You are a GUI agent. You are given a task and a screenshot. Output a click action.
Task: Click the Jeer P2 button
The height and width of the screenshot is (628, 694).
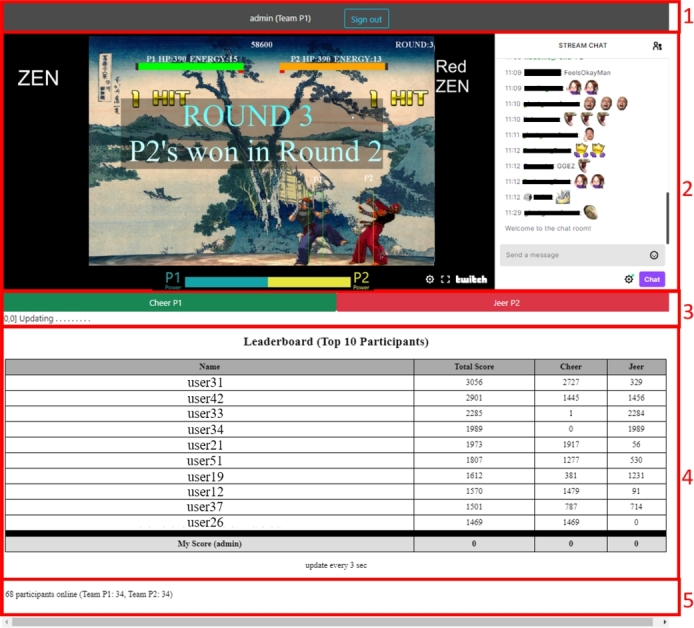502,303
